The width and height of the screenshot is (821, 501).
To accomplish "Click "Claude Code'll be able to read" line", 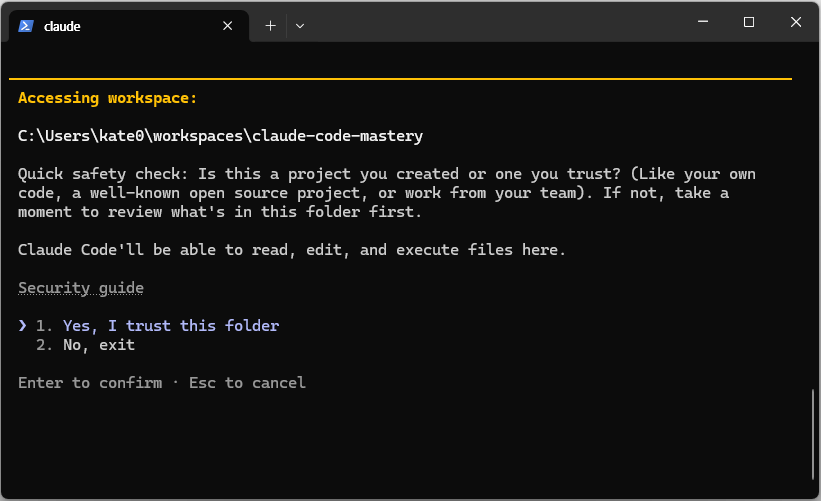I will point(292,250).
